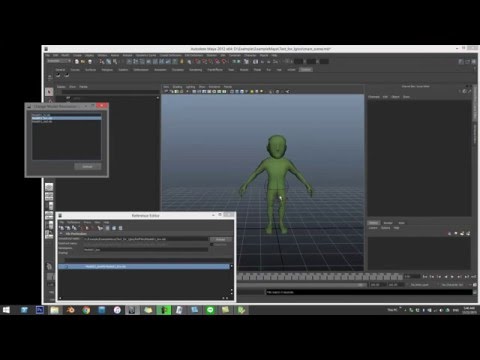
Task: Toggle Channel Box icon at top right
Action: [474, 62]
